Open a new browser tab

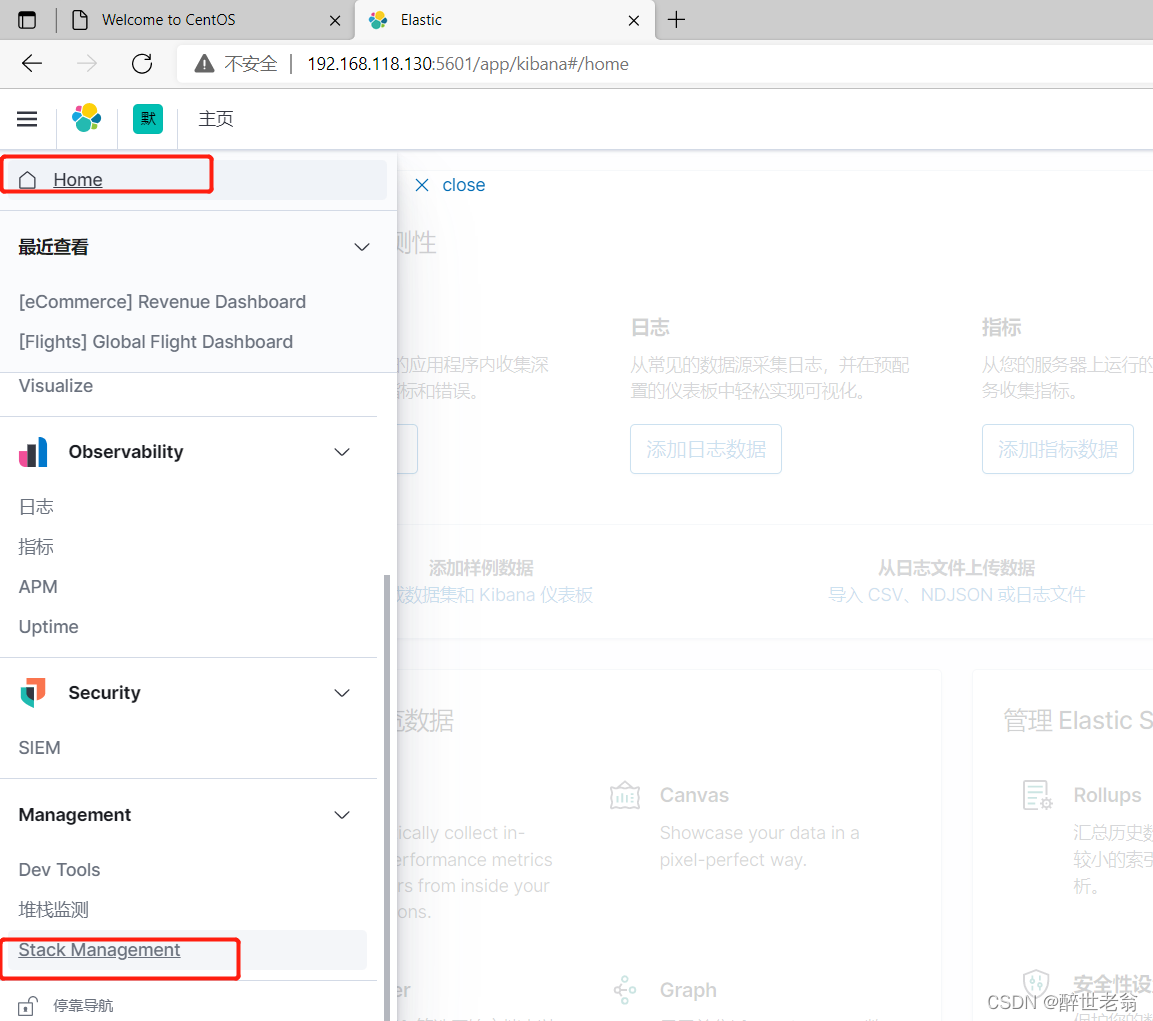[676, 20]
